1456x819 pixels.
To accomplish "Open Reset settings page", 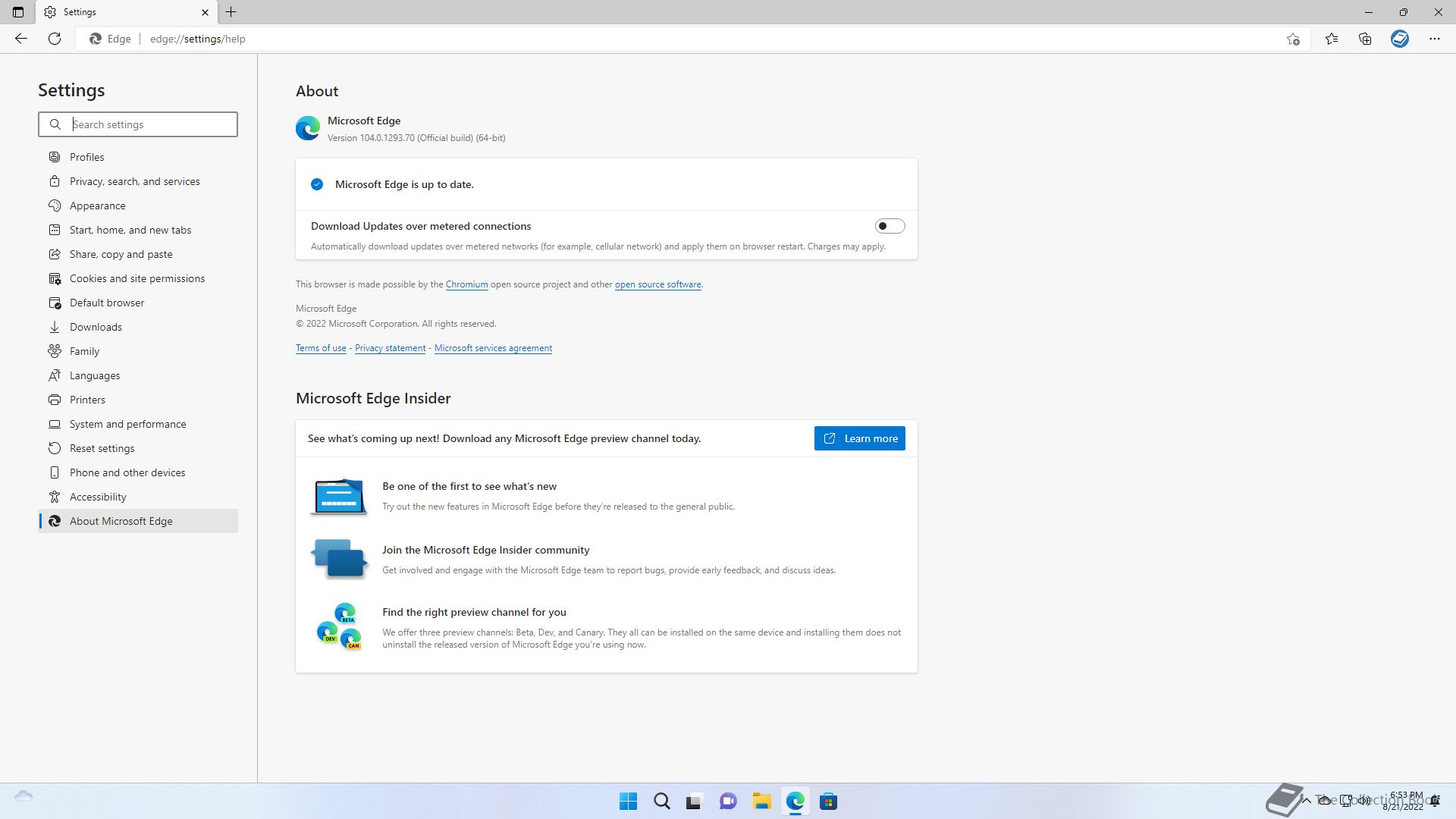I will 138,448.
